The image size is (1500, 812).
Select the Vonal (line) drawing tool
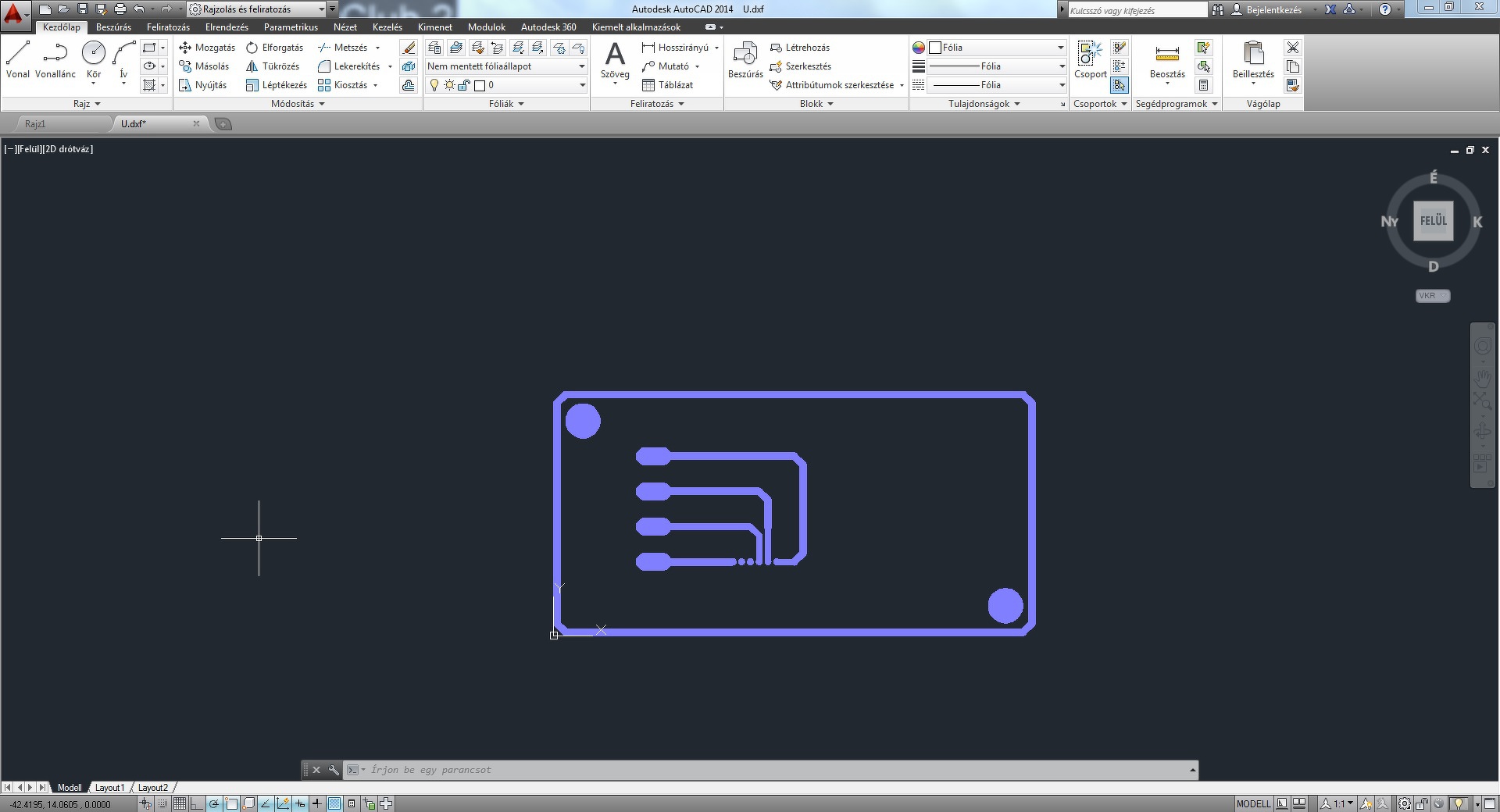click(17, 60)
